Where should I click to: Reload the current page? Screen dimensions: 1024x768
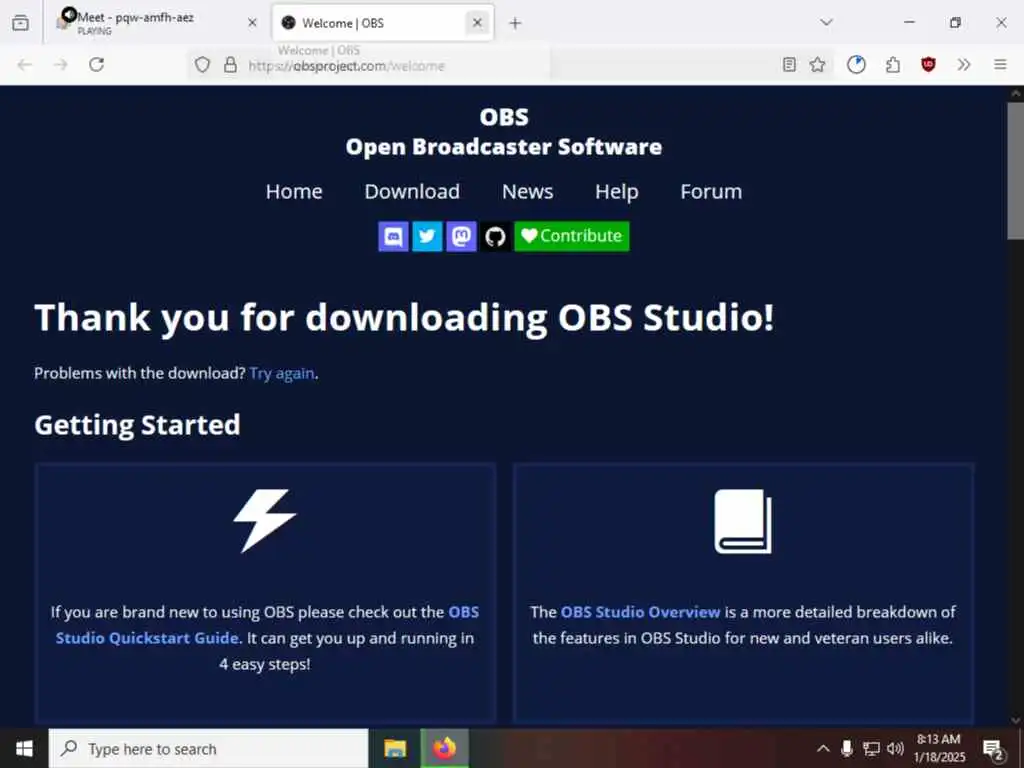(97, 65)
